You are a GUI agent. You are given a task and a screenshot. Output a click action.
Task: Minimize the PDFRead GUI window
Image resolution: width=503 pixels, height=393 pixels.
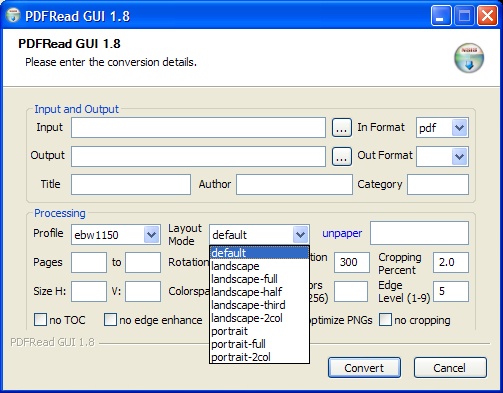(441, 16)
